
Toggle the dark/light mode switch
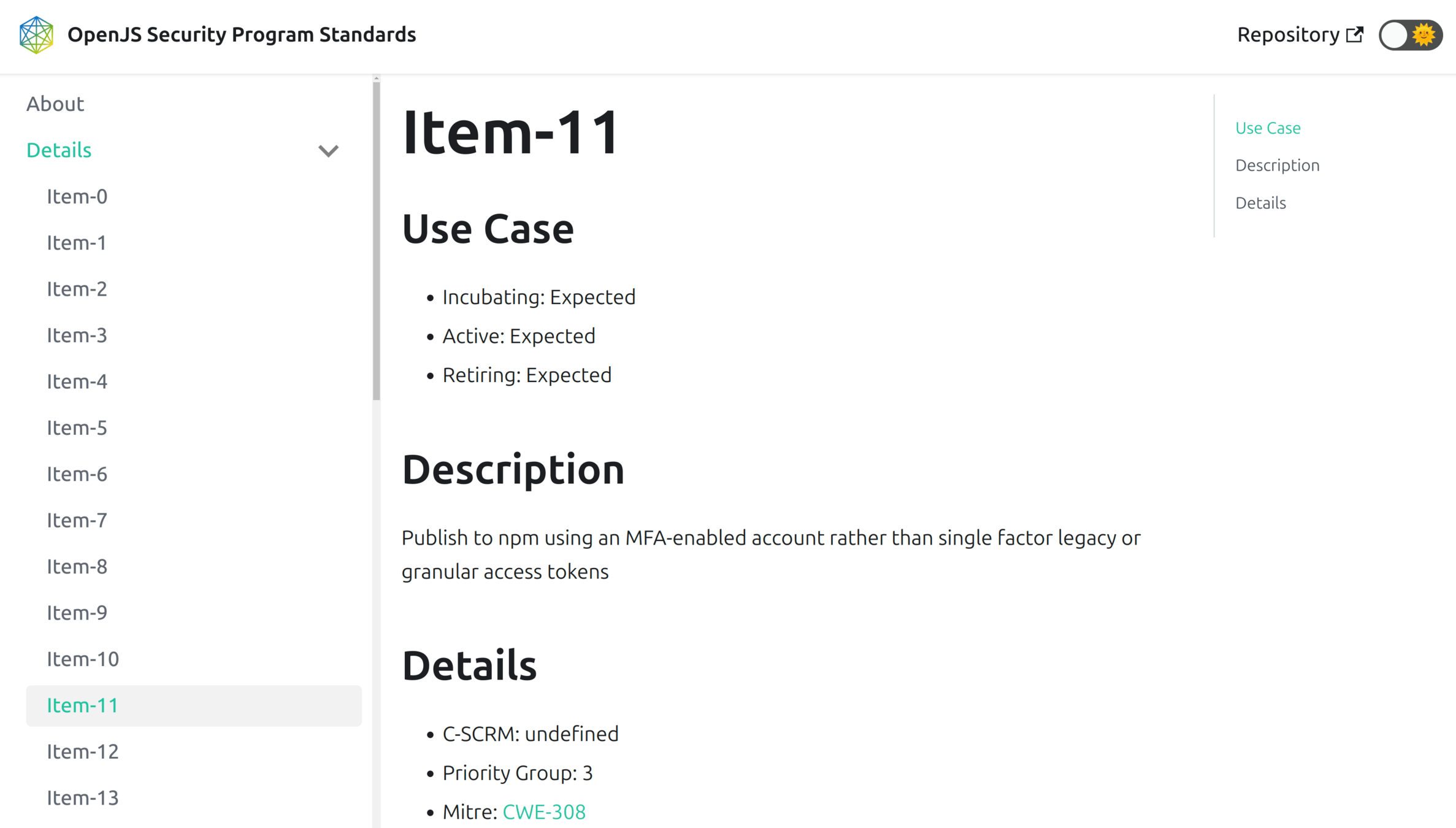pyautogui.click(x=1410, y=35)
